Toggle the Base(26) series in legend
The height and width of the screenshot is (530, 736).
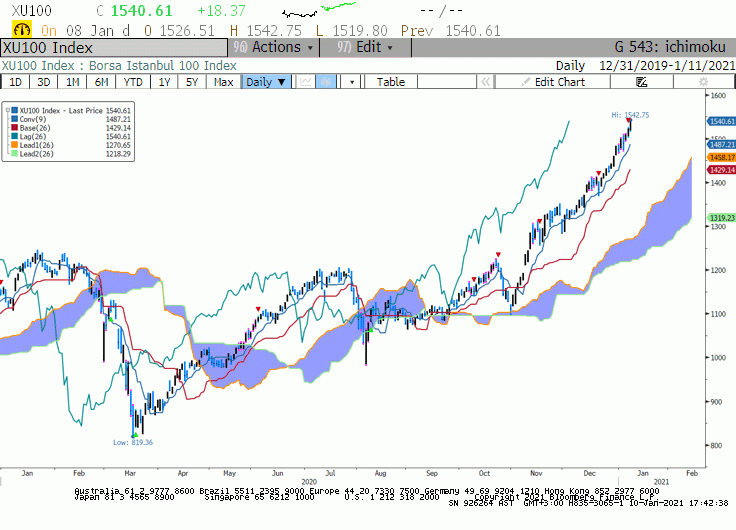tap(31, 128)
